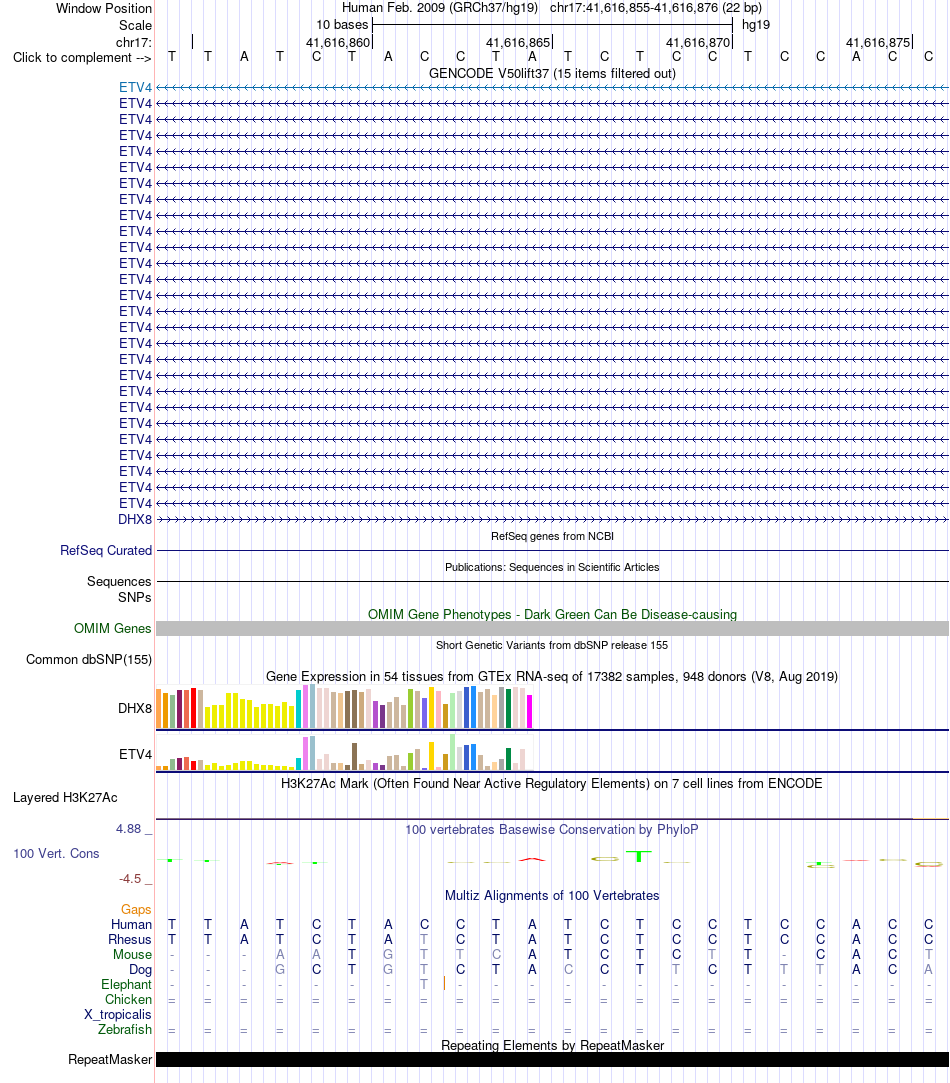Click the 'Rhesus' alignment row label
The image size is (950, 1083).
130,939
